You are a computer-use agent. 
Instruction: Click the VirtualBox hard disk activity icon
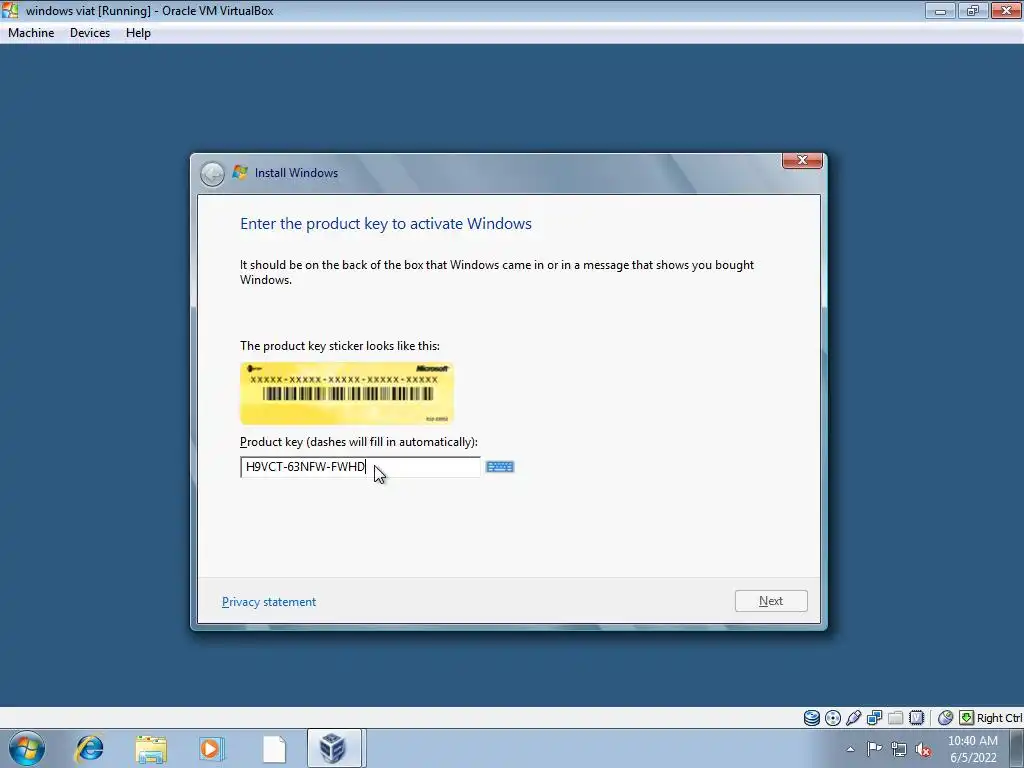coord(812,718)
